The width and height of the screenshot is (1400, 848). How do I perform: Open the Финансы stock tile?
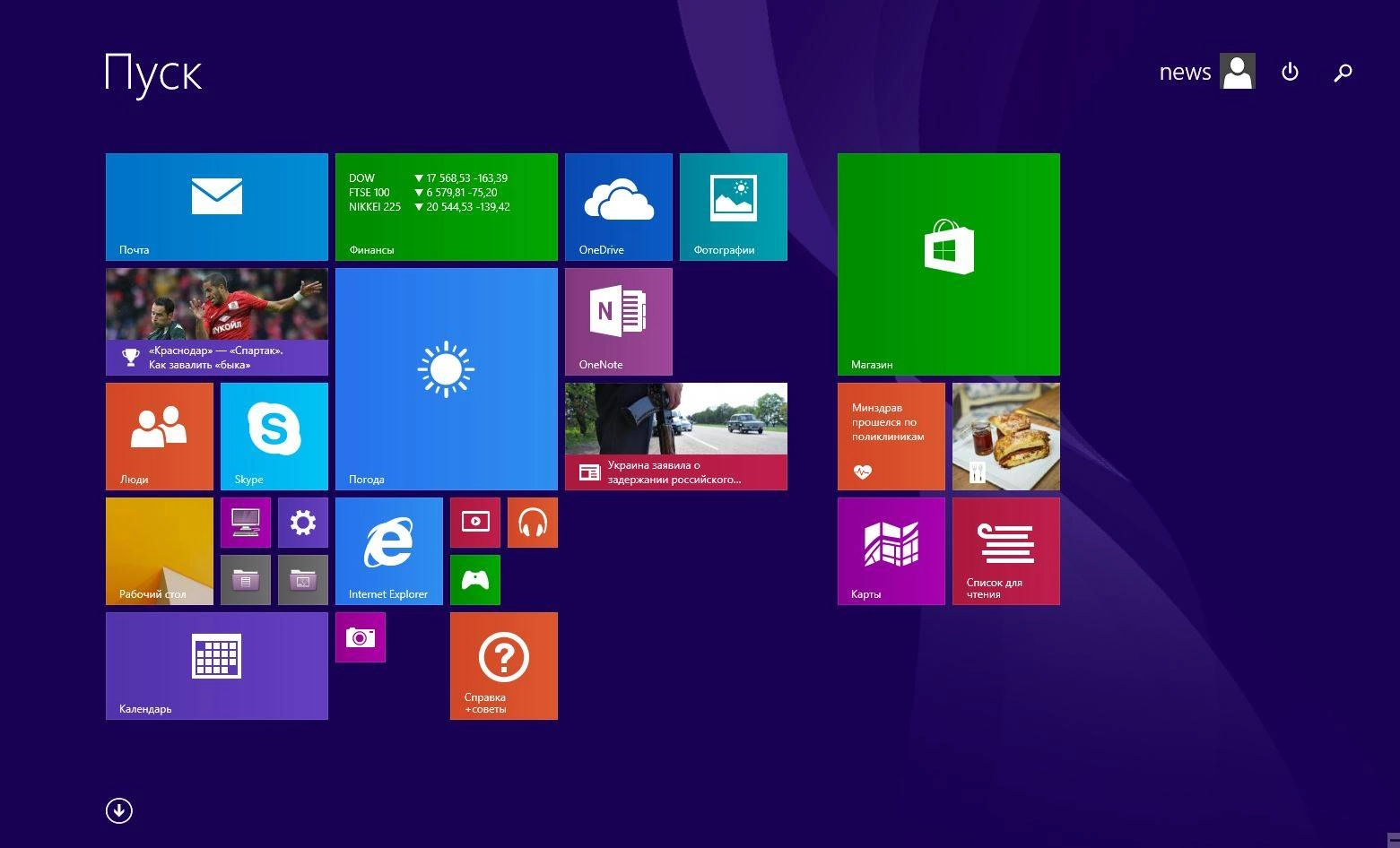tap(447, 207)
